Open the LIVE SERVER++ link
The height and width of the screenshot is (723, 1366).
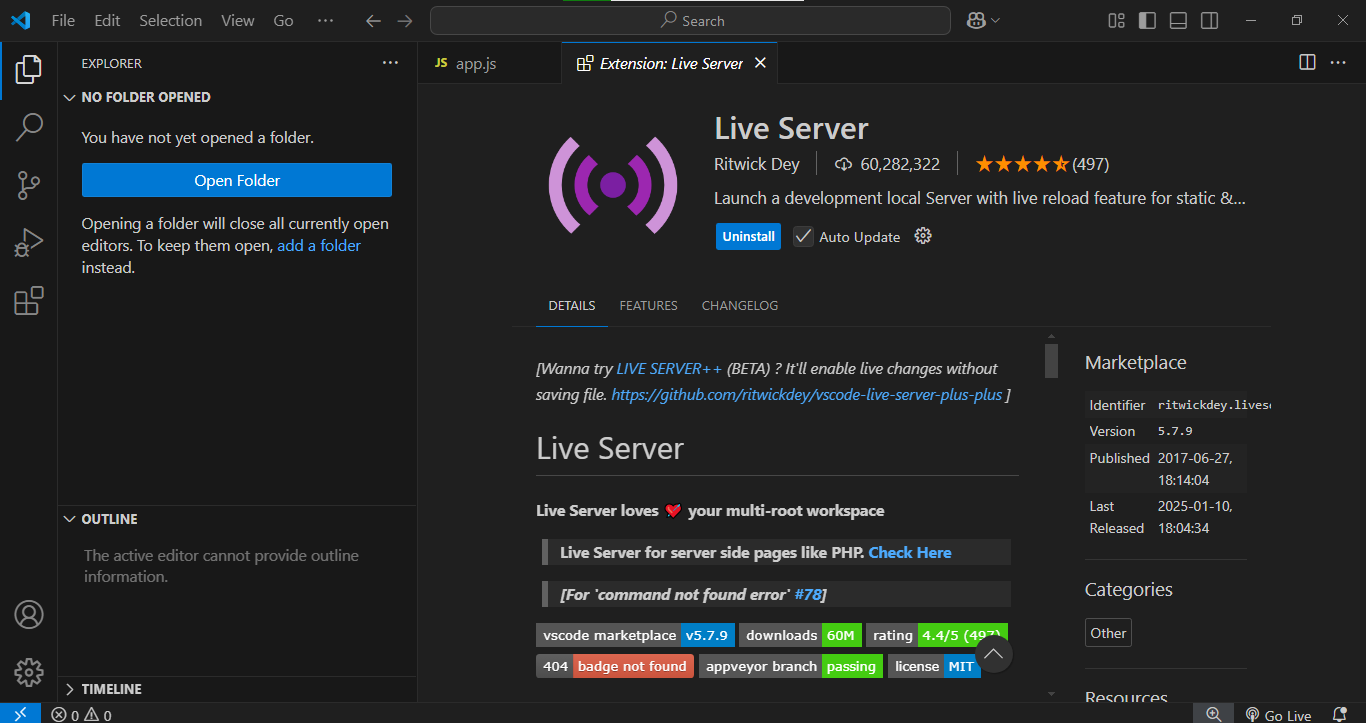pyautogui.click(x=669, y=368)
